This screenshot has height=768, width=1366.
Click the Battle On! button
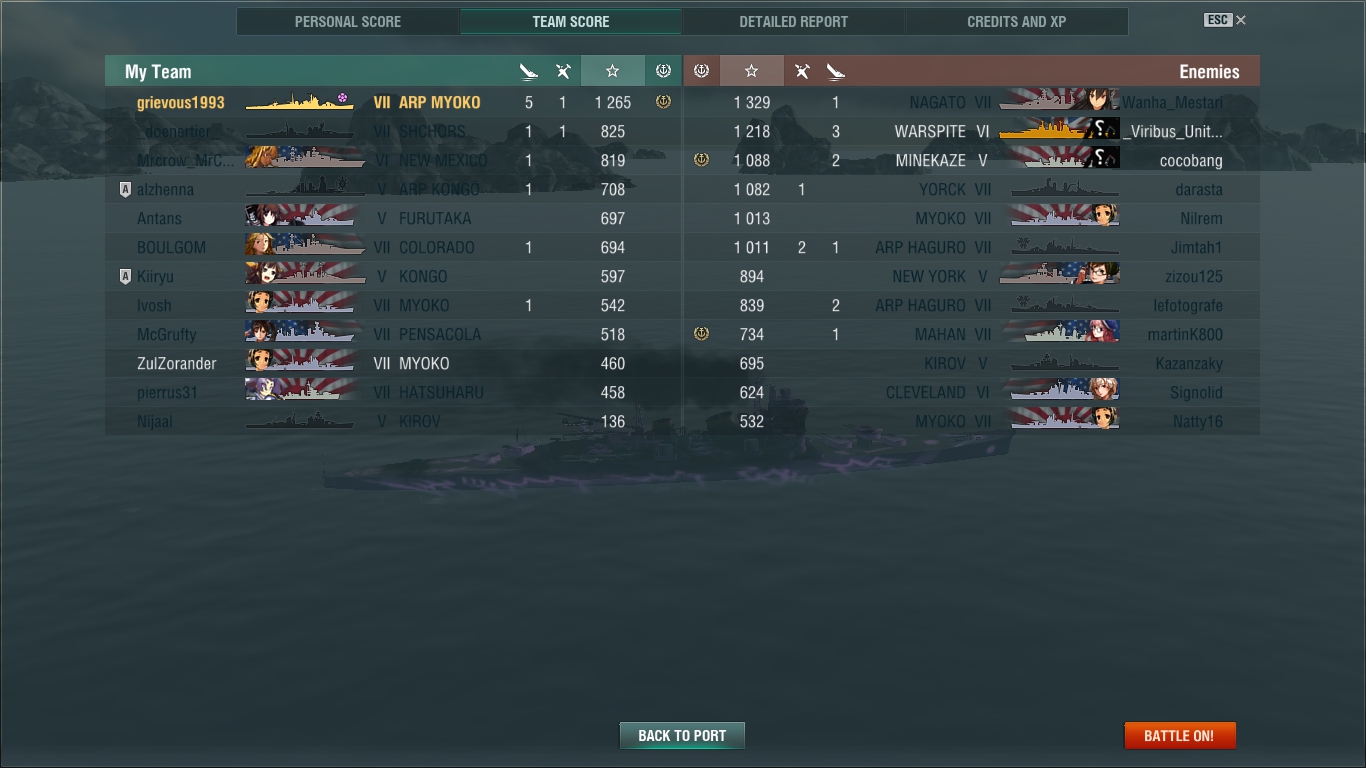point(1180,735)
